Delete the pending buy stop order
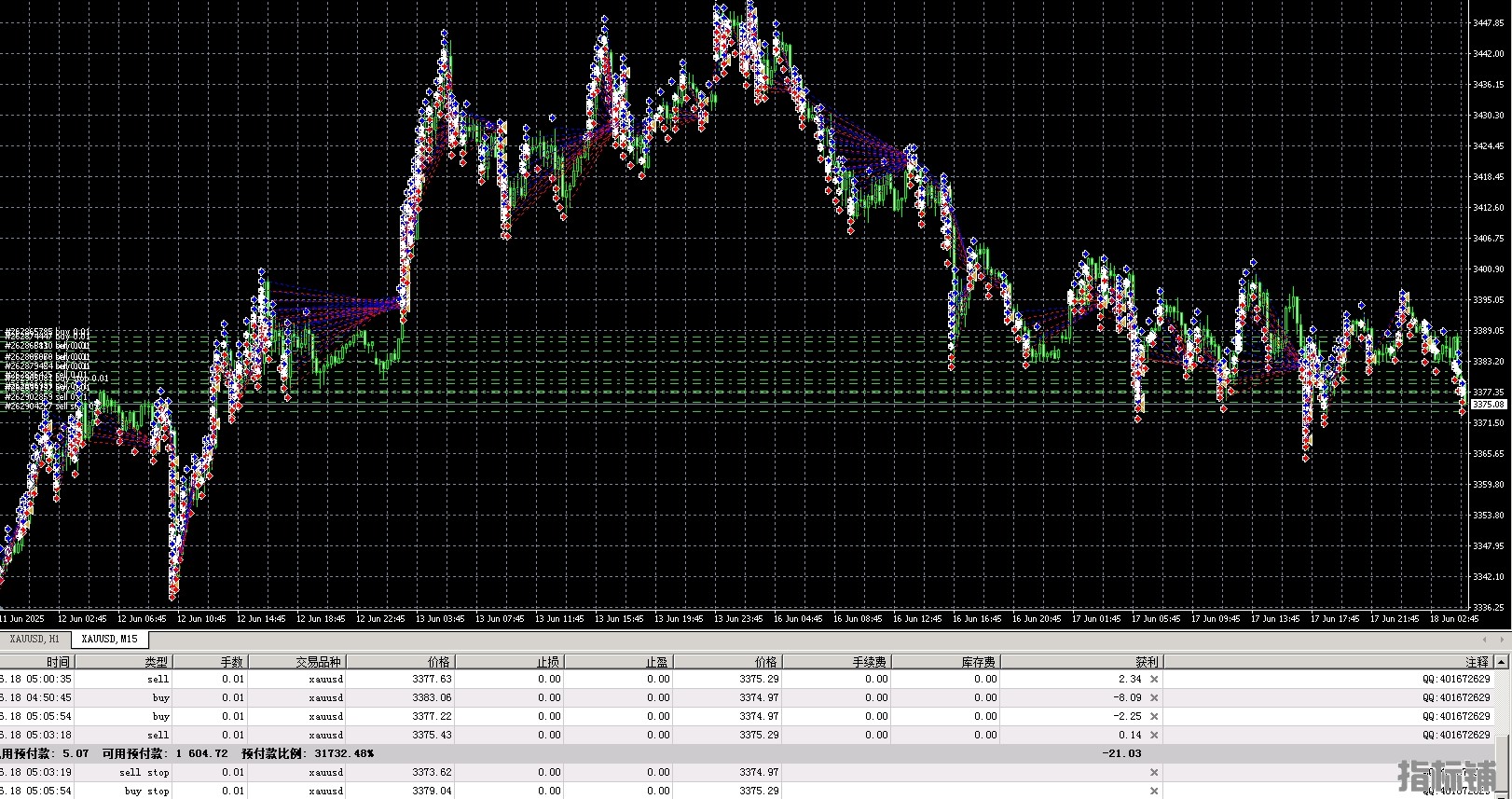 1154,791
